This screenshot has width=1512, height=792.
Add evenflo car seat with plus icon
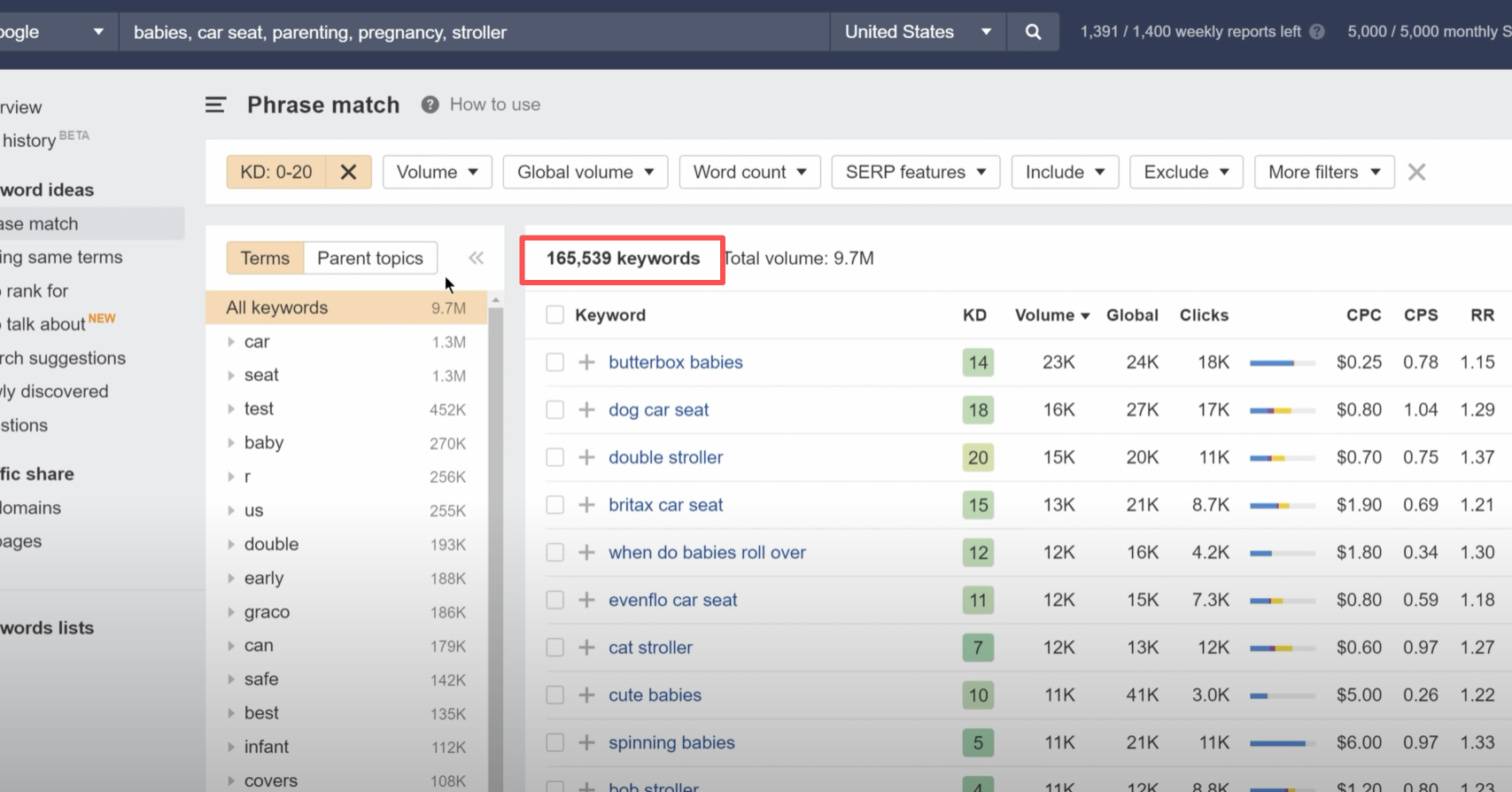click(586, 600)
